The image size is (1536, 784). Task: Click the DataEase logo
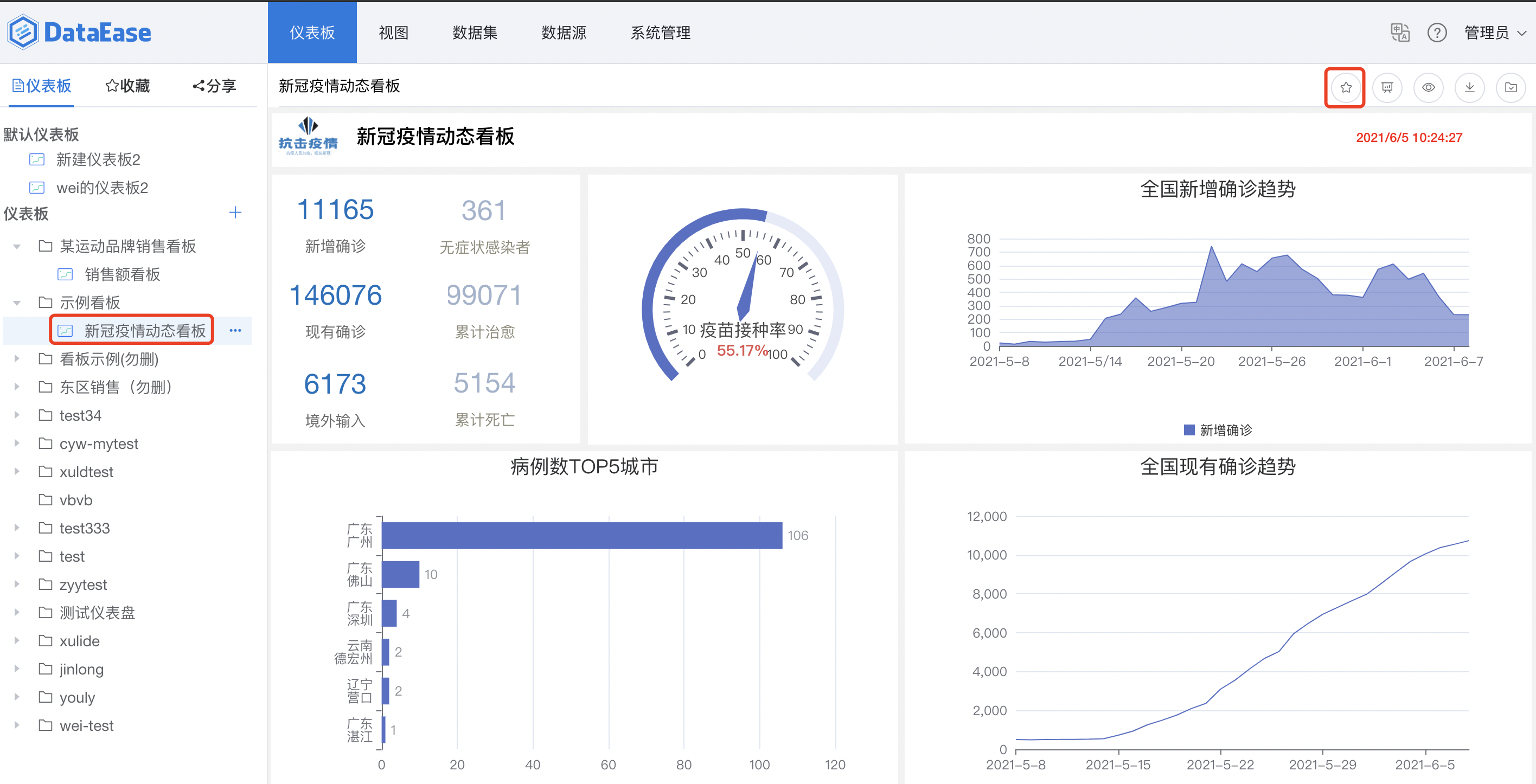tap(79, 32)
